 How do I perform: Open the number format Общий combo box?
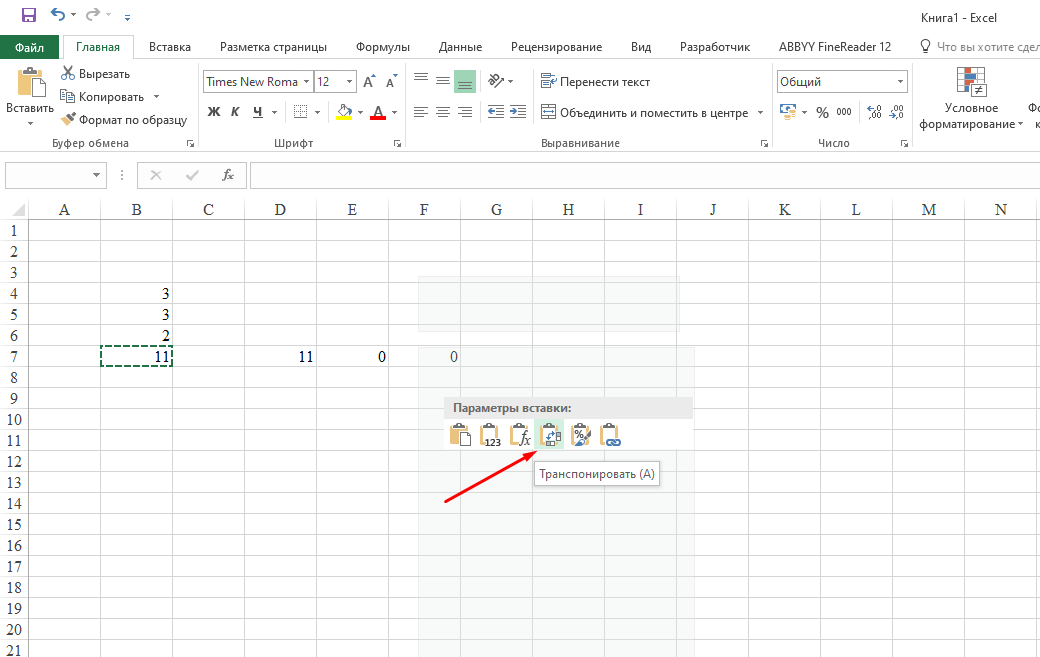[x=842, y=82]
